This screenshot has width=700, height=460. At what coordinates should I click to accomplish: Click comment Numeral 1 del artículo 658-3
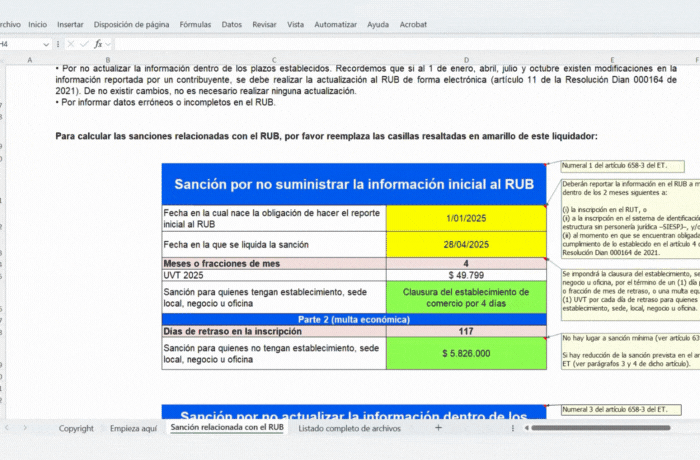tap(622, 166)
